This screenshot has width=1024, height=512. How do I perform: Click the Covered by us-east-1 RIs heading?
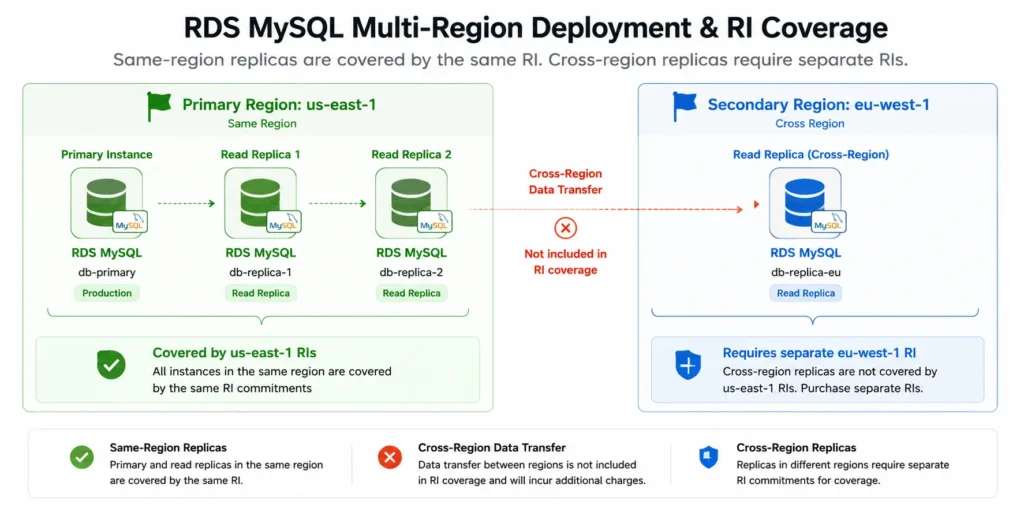click(234, 353)
